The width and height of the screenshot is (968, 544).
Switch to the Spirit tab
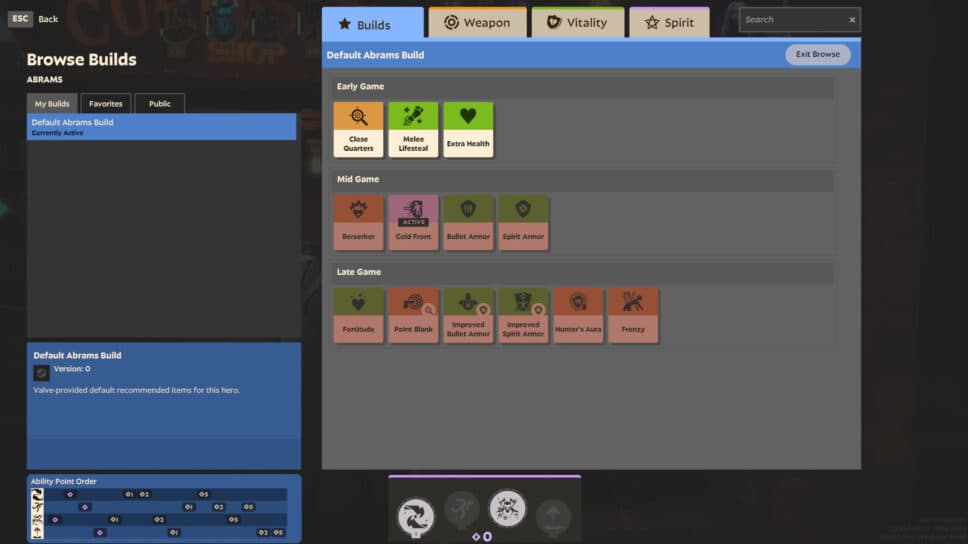(x=669, y=23)
